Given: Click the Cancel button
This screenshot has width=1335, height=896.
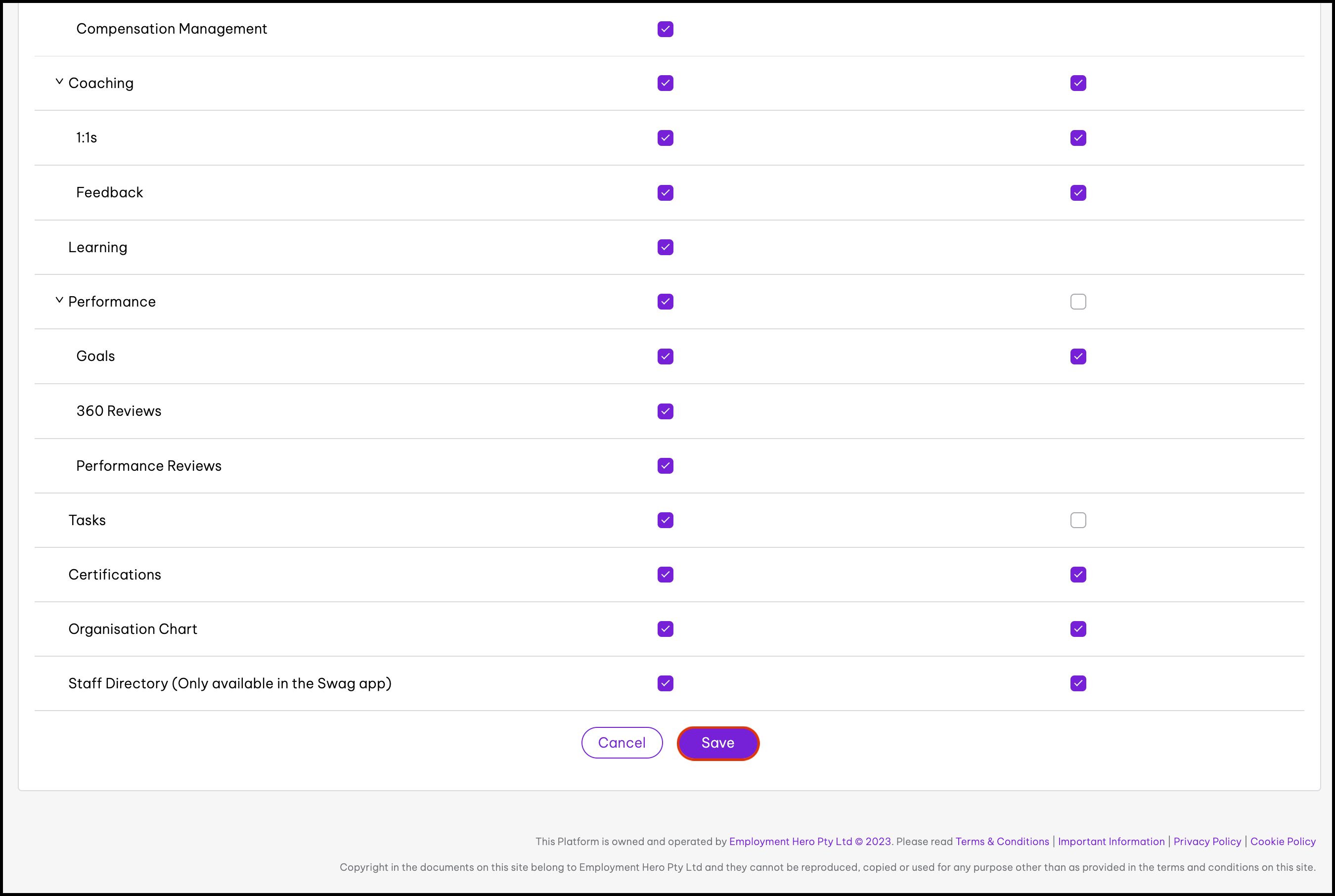Looking at the screenshot, I should coord(622,743).
